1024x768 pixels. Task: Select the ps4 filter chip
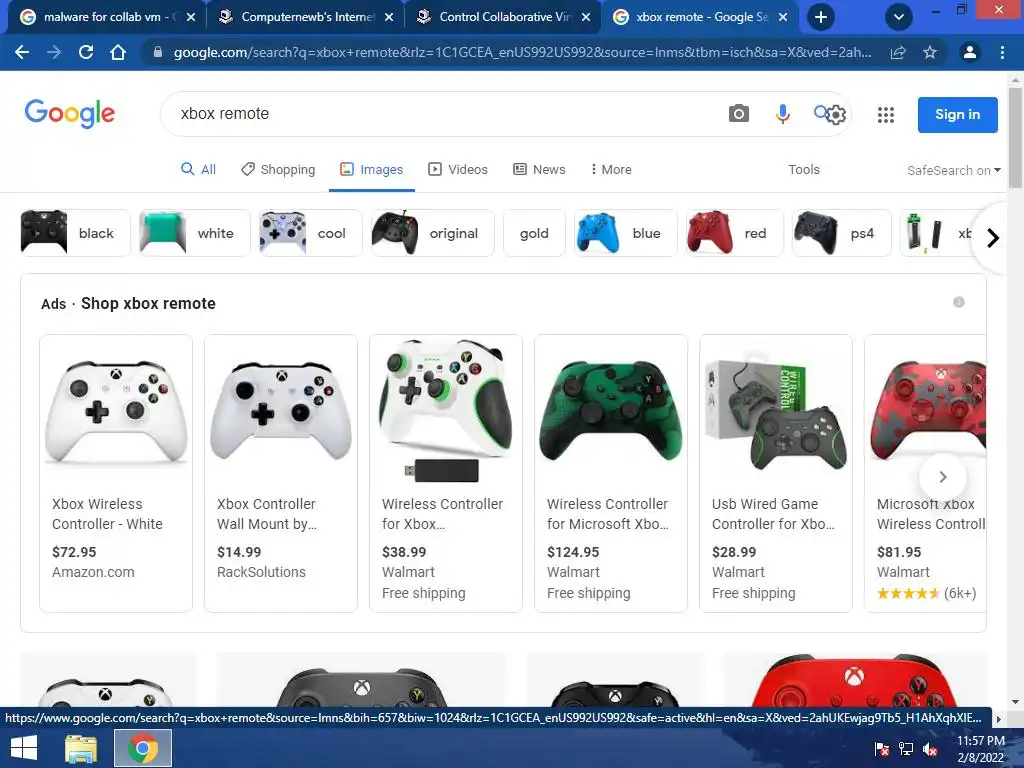(841, 233)
